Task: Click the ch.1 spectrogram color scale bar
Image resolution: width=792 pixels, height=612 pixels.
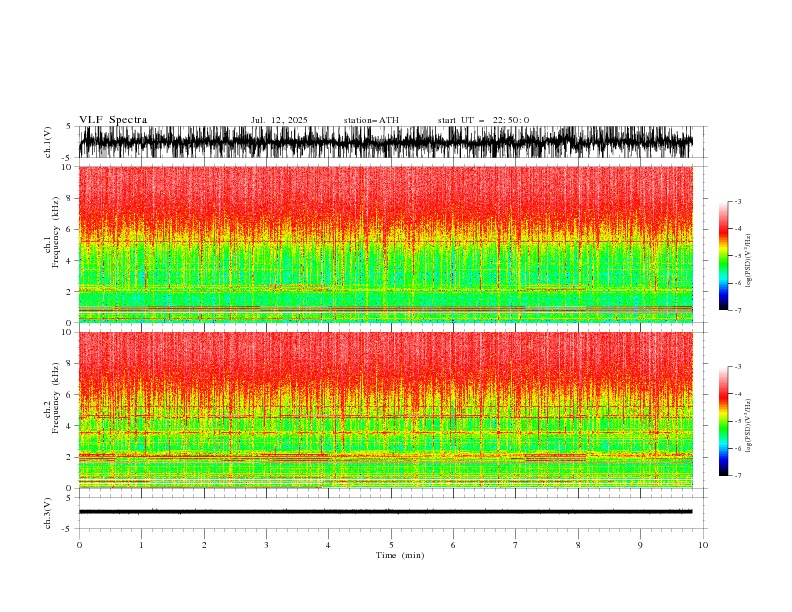Action: tap(723, 256)
